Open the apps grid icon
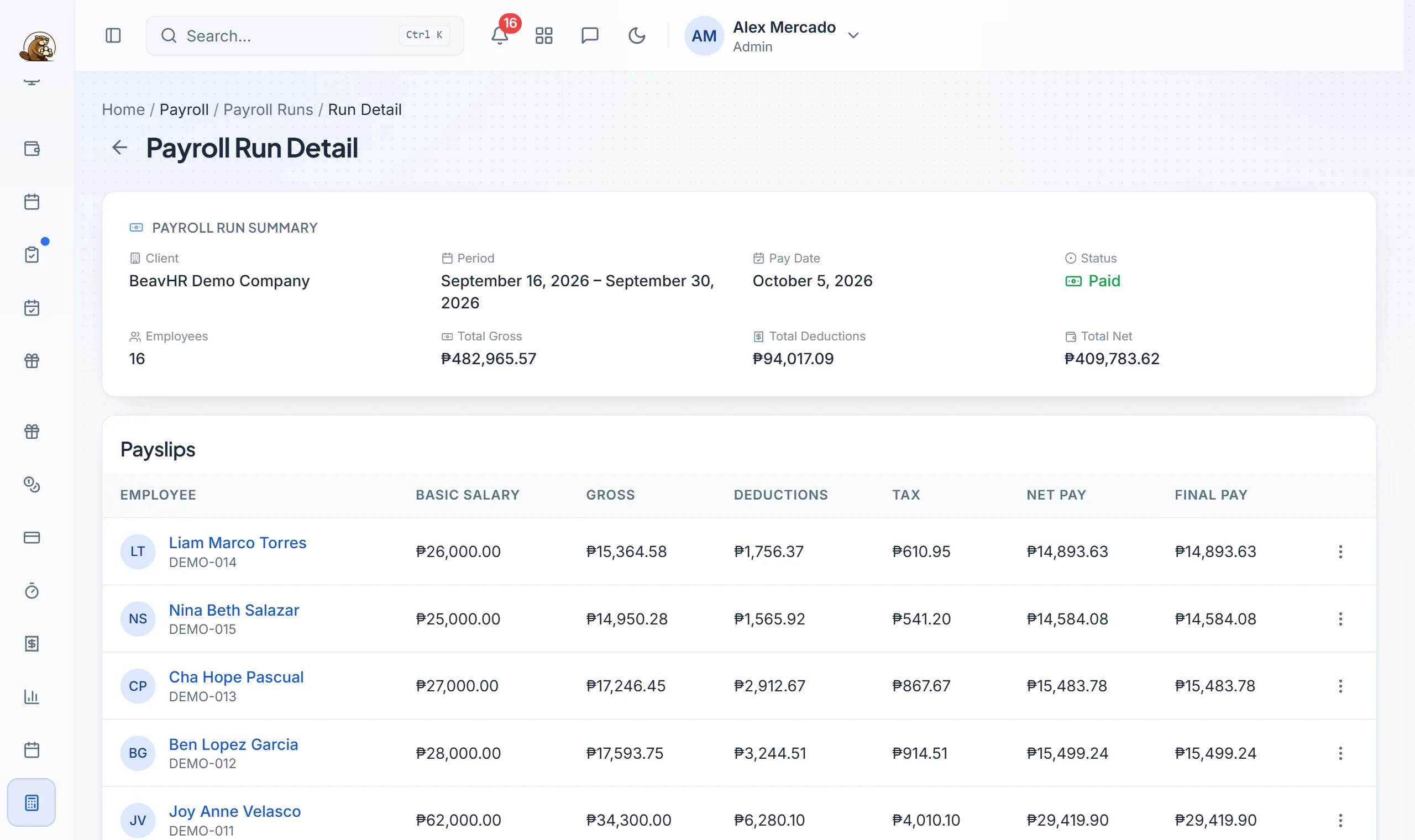The image size is (1415, 840). click(544, 36)
